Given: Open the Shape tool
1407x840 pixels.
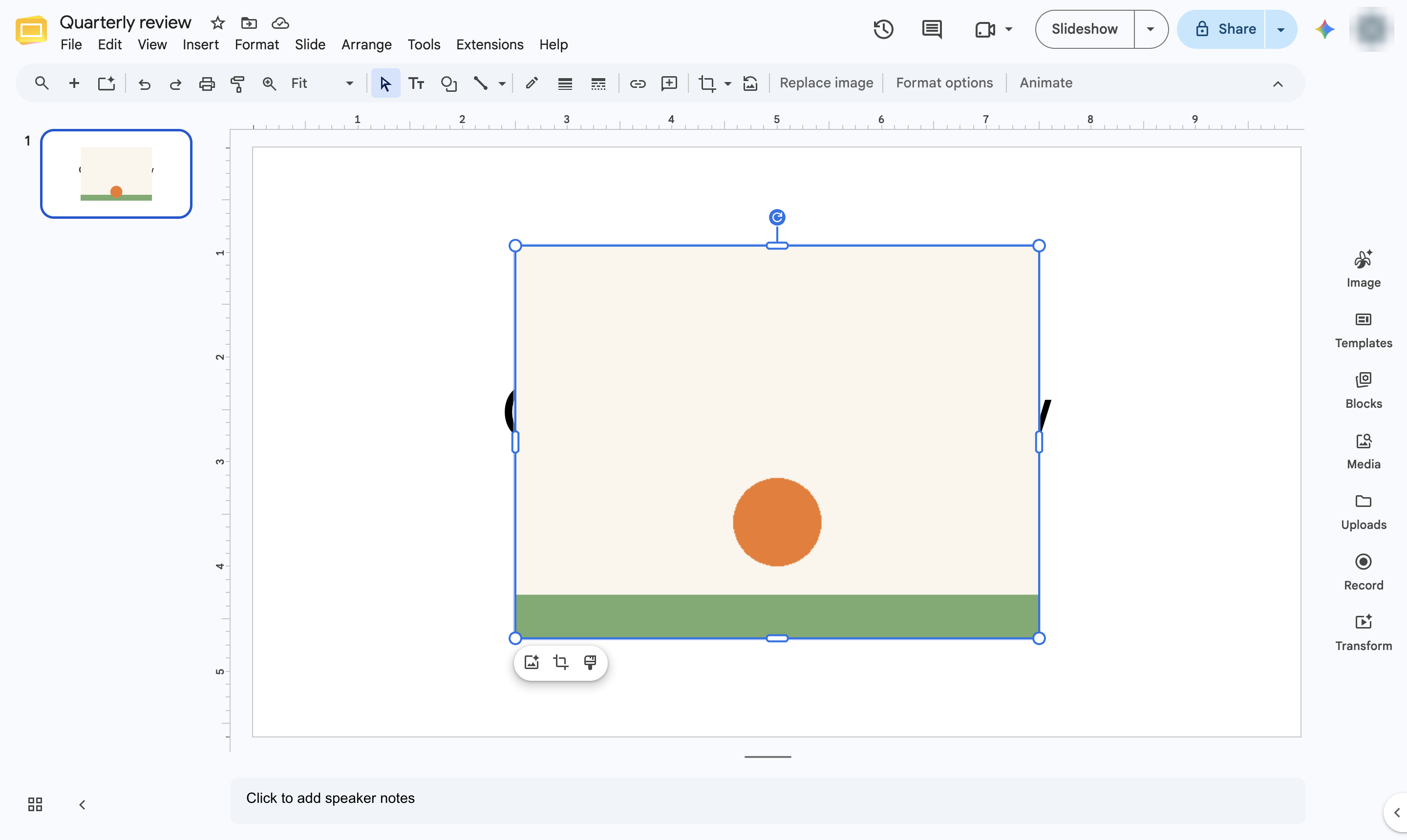Looking at the screenshot, I should coord(448,83).
